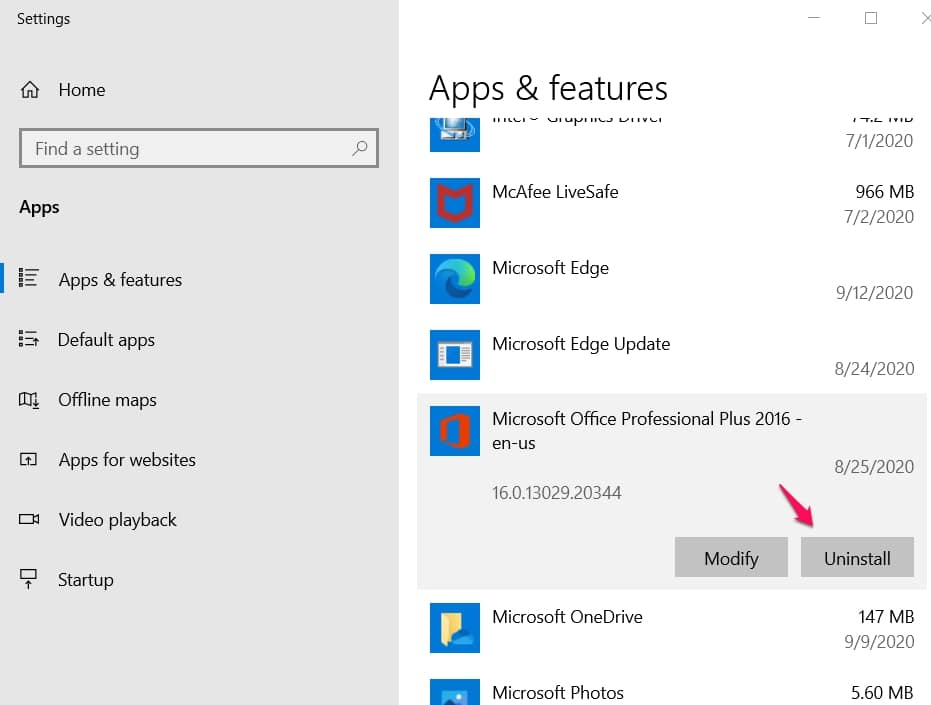Open Default apps settings
Screen dimensions: 931x705
coord(106,340)
